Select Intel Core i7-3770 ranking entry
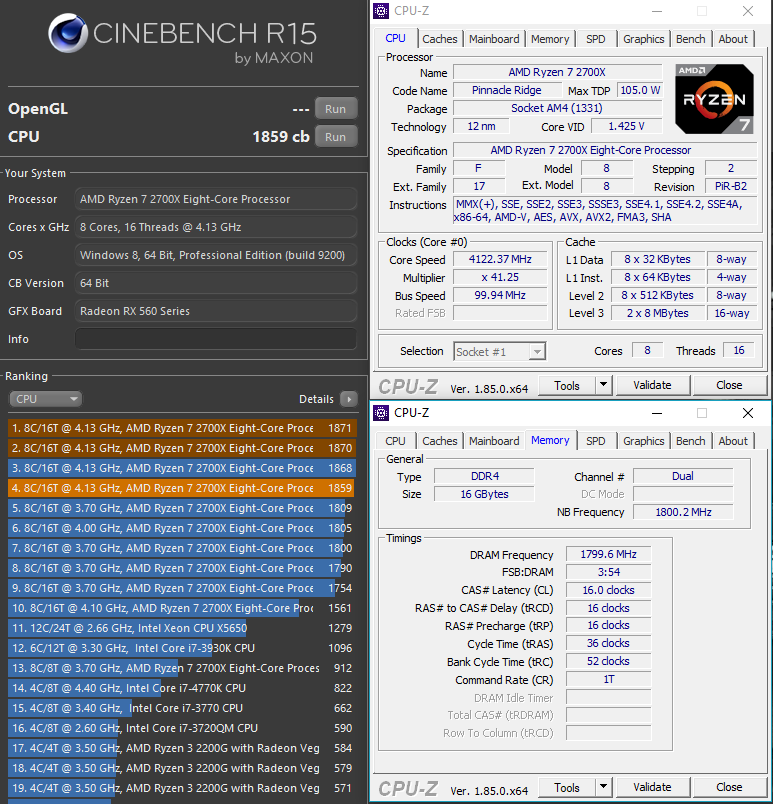This screenshot has width=773, height=804. 182,708
